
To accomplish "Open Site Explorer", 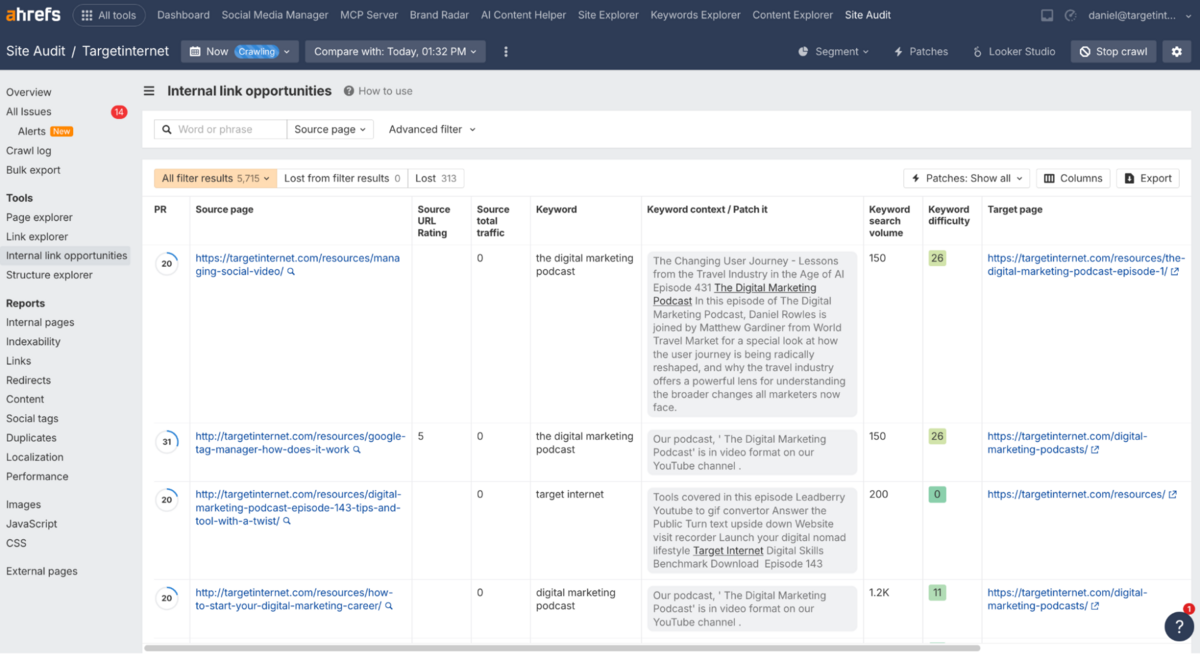I will tap(608, 15).
